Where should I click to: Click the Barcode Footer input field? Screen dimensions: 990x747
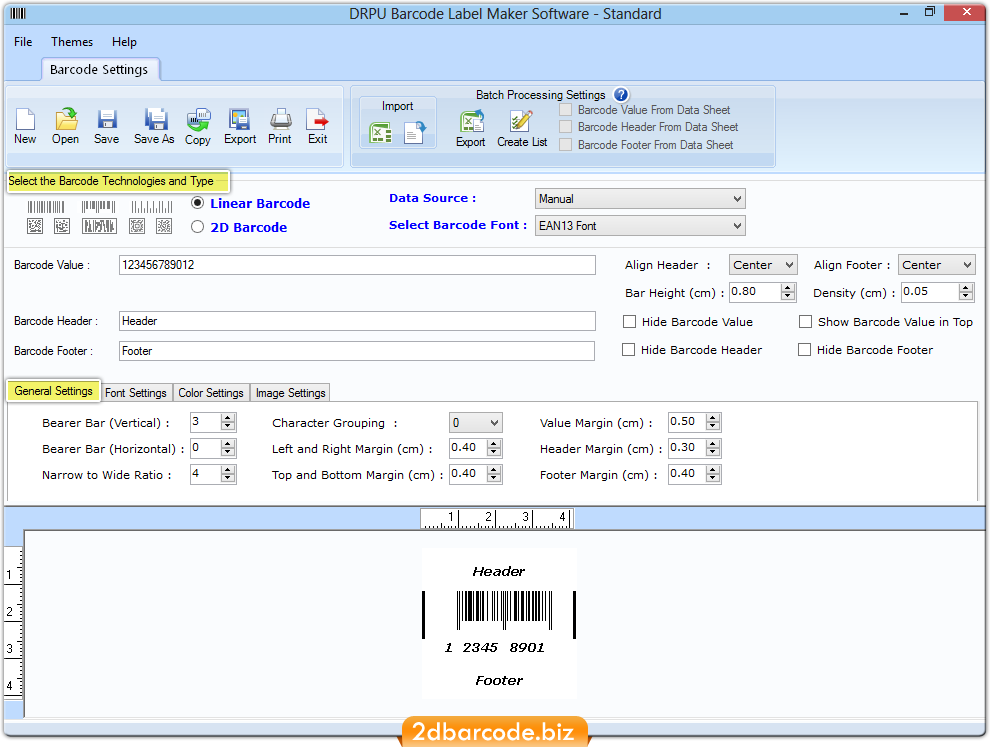point(357,351)
